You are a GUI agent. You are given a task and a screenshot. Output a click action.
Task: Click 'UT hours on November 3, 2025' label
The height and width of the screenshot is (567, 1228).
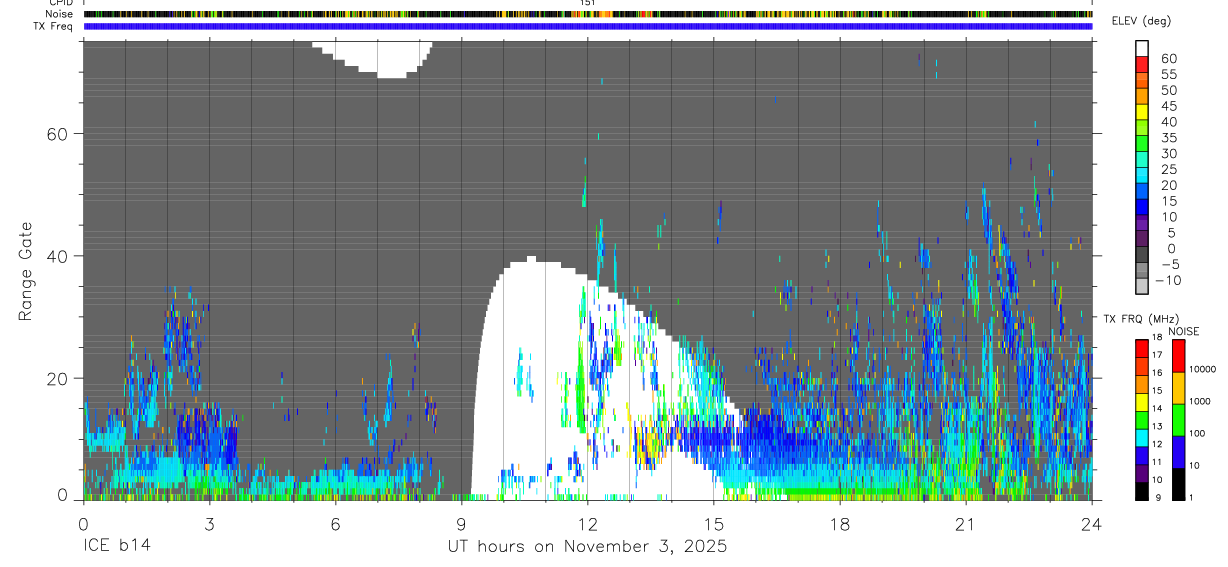pos(587,548)
